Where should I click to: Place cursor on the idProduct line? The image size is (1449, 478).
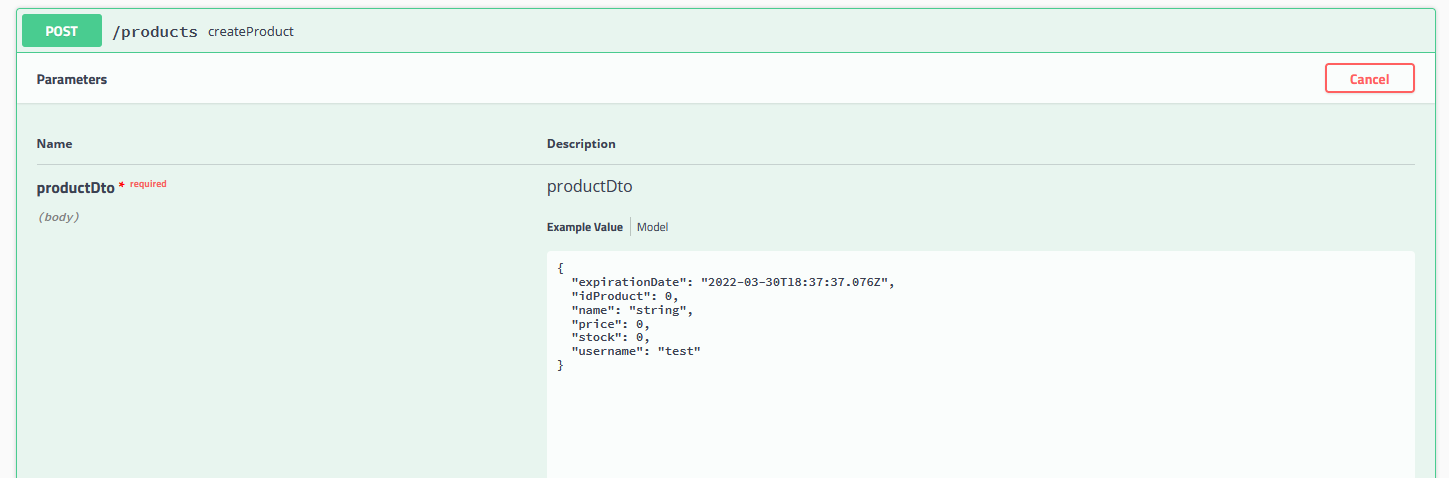coord(624,296)
